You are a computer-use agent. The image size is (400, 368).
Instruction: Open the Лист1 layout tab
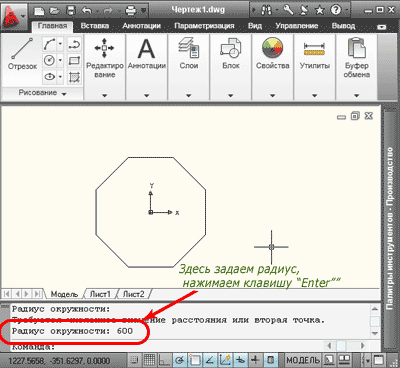100,294
